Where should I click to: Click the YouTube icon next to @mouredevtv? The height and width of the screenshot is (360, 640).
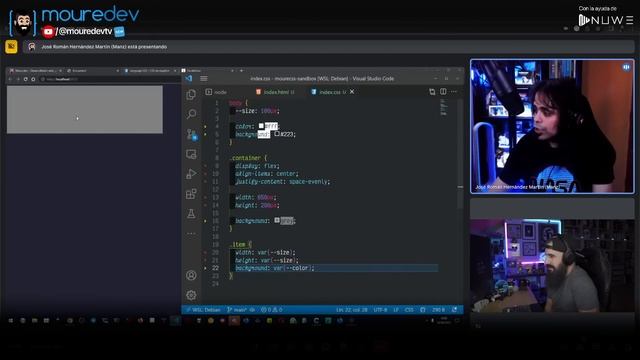pyautogui.click(x=48, y=31)
